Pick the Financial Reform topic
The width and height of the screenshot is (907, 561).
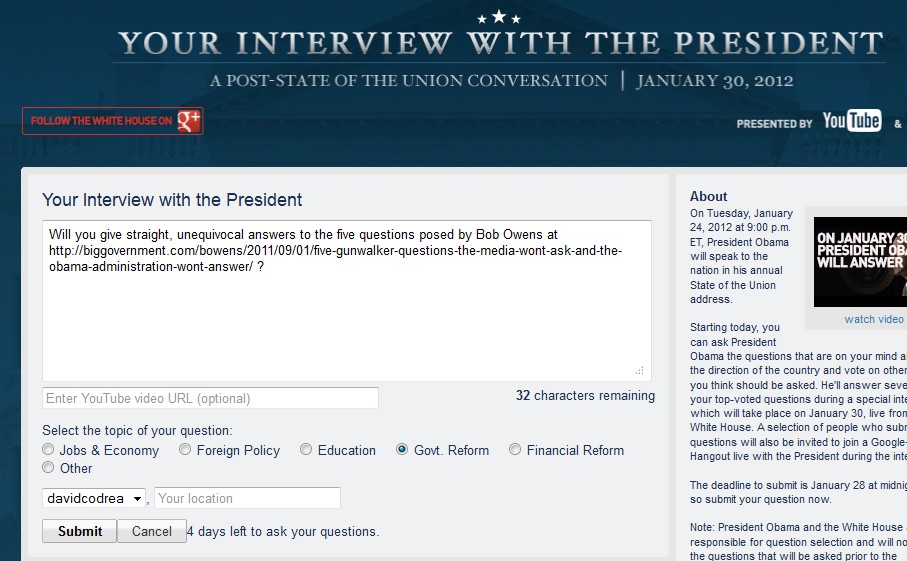pos(515,450)
